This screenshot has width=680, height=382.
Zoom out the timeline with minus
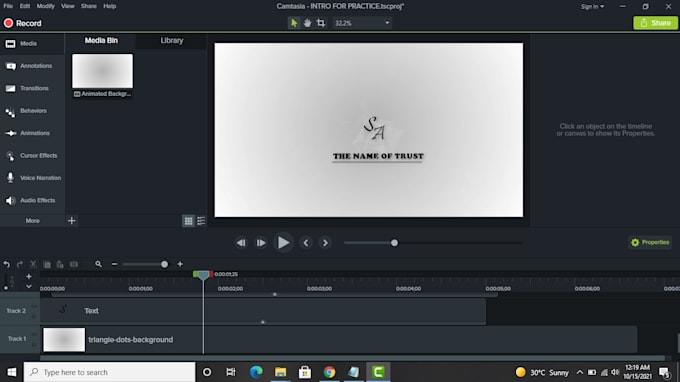coord(114,264)
